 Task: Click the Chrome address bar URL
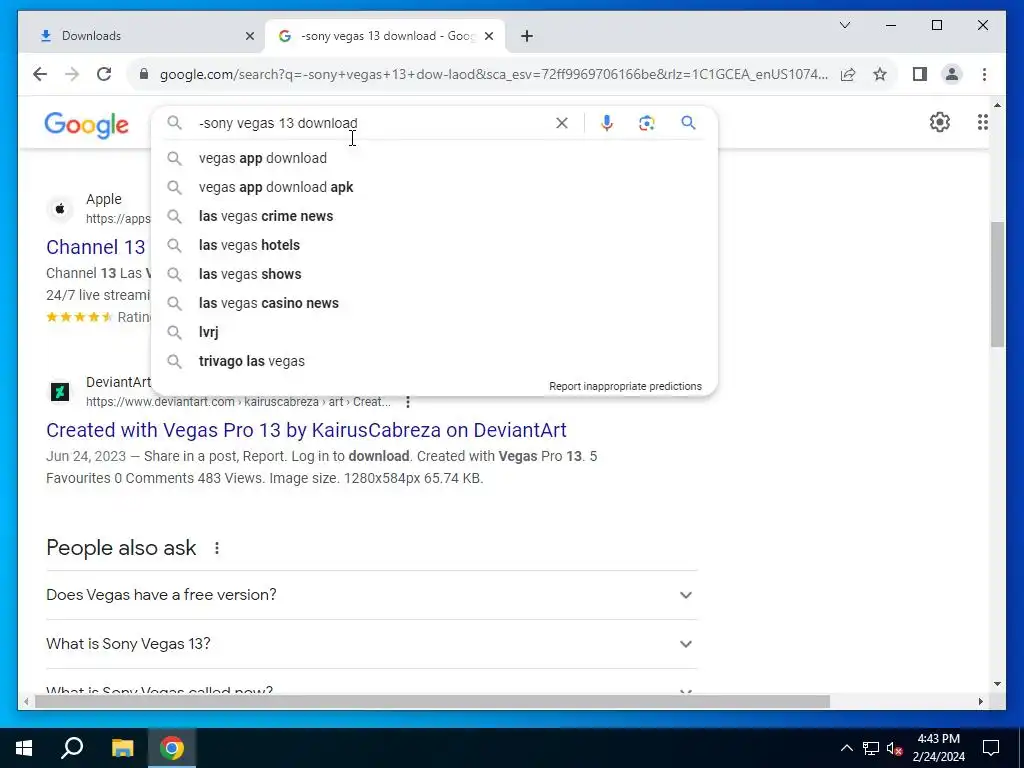[494, 74]
